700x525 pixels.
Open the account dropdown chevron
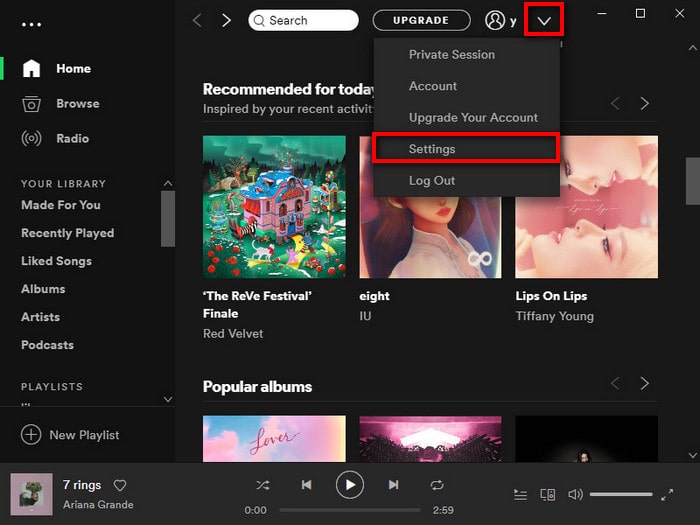(x=544, y=20)
